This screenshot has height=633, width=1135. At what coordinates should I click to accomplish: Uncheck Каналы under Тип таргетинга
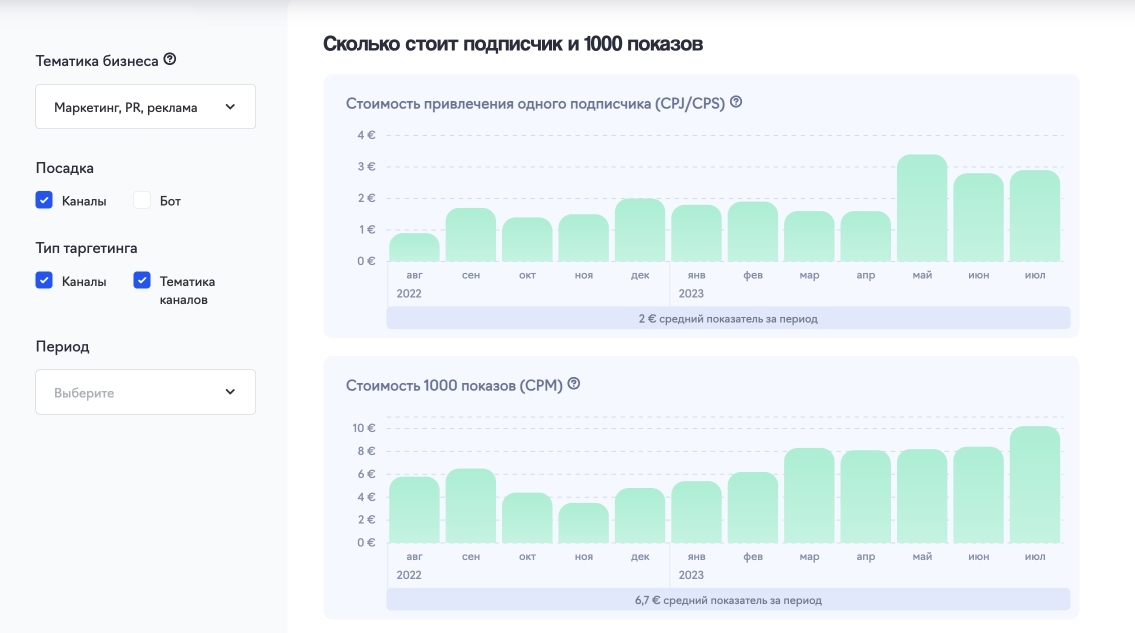pyautogui.click(x=44, y=280)
